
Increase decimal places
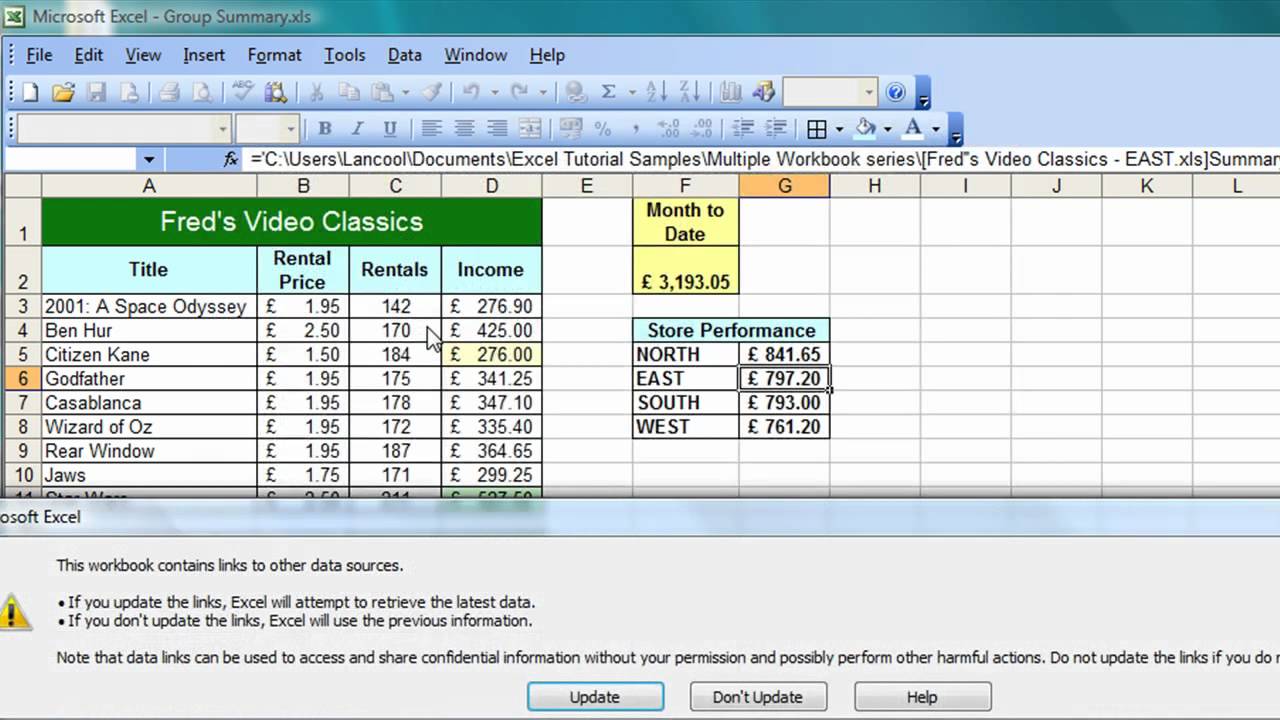pyautogui.click(x=668, y=129)
